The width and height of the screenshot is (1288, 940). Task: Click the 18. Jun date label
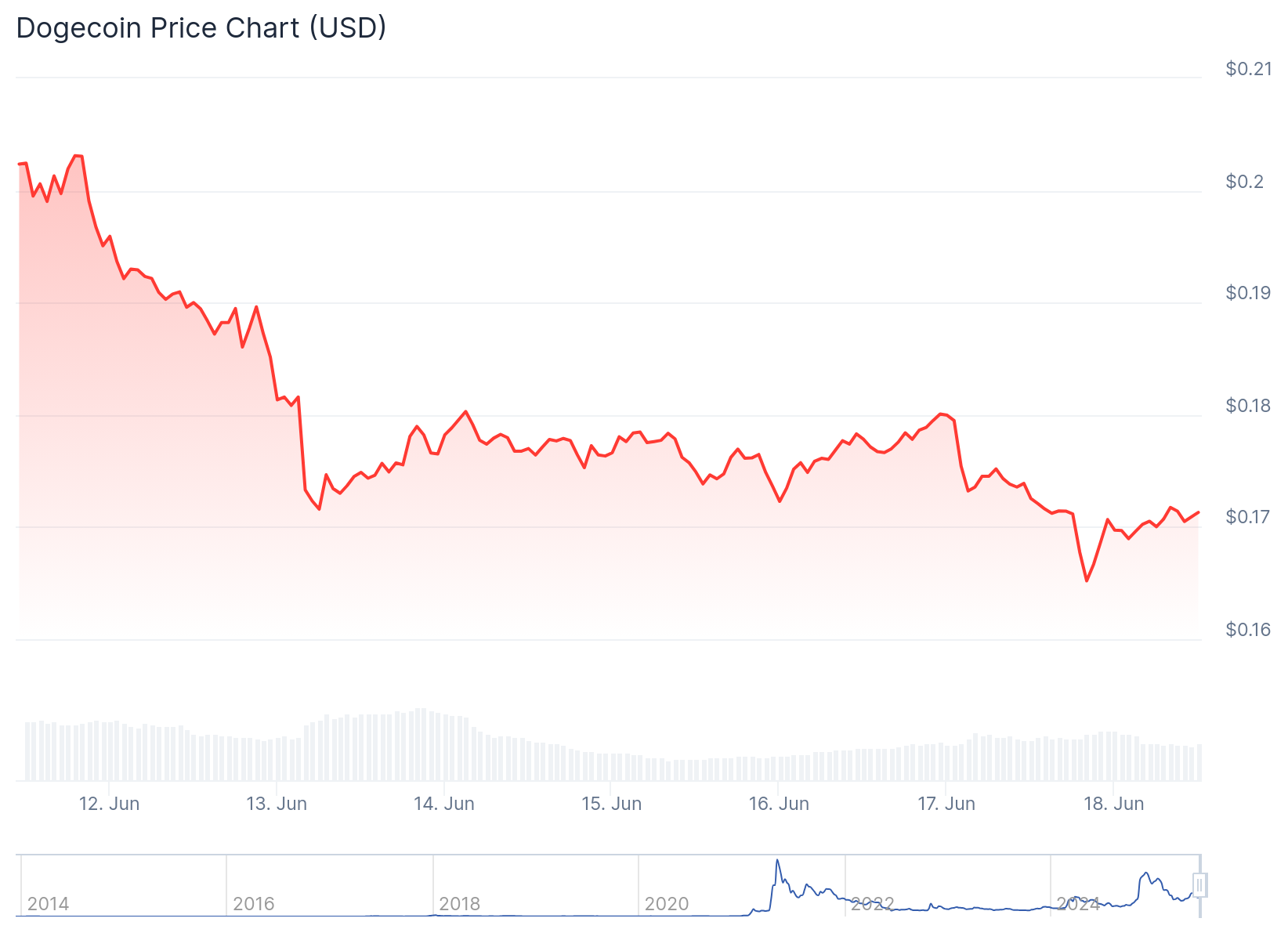(1113, 804)
